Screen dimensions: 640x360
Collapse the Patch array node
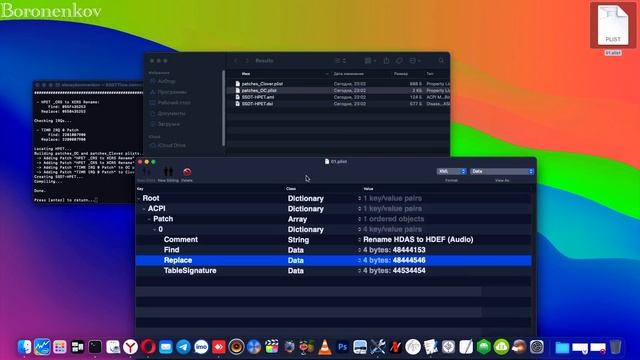149,219
